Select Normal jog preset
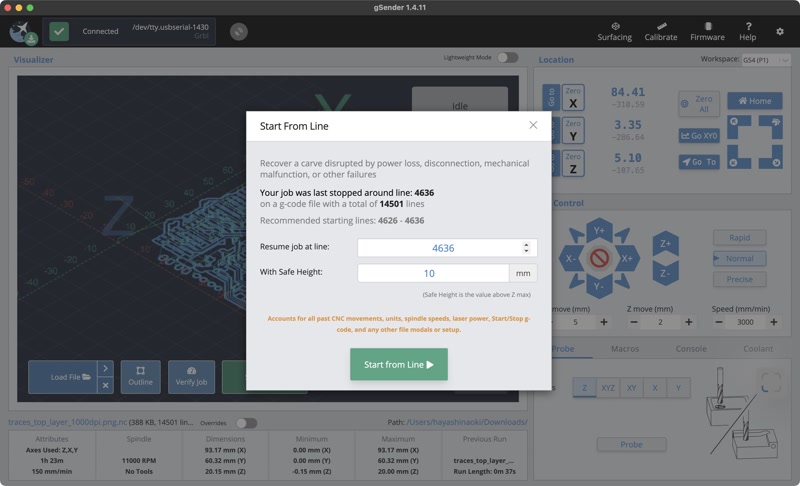Viewport: 800px width, 486px height. (x=739, y=259)
